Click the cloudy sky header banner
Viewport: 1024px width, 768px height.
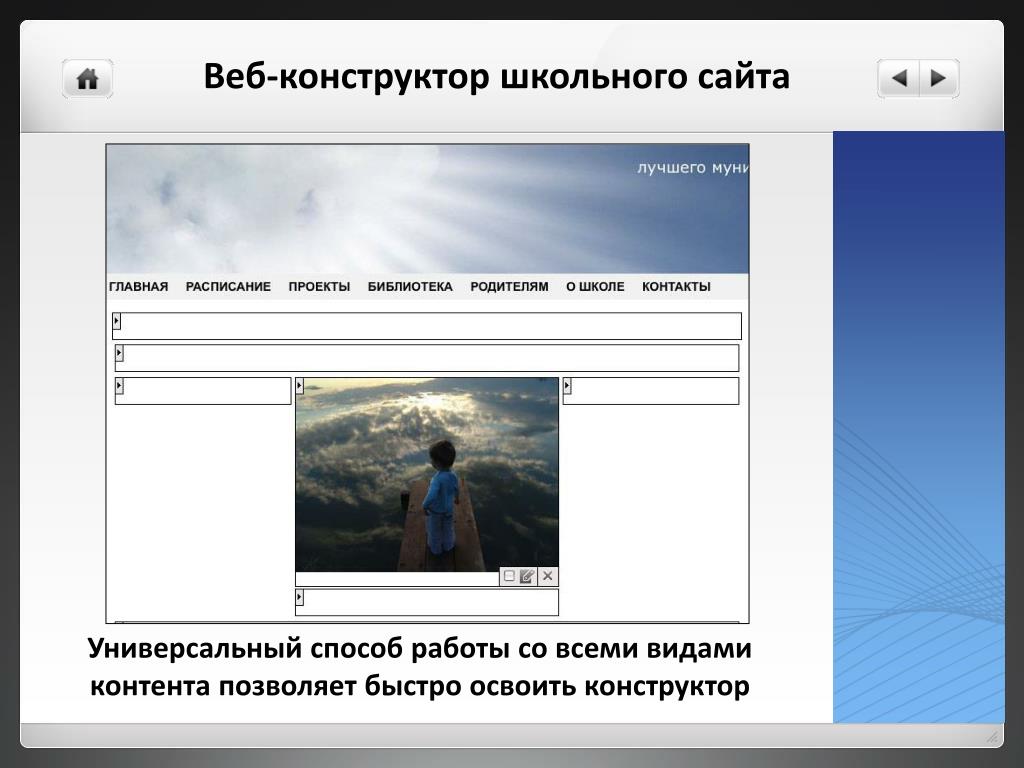click(427, 209)
